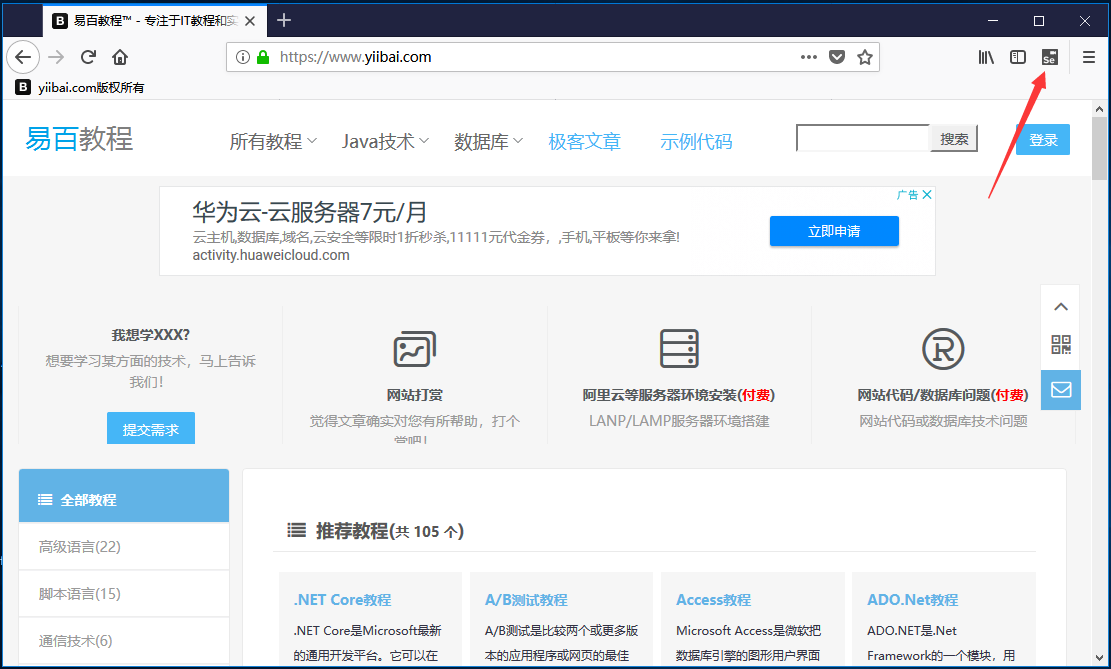Reload the current page
Screen dimensions: 1111x669
88,57
